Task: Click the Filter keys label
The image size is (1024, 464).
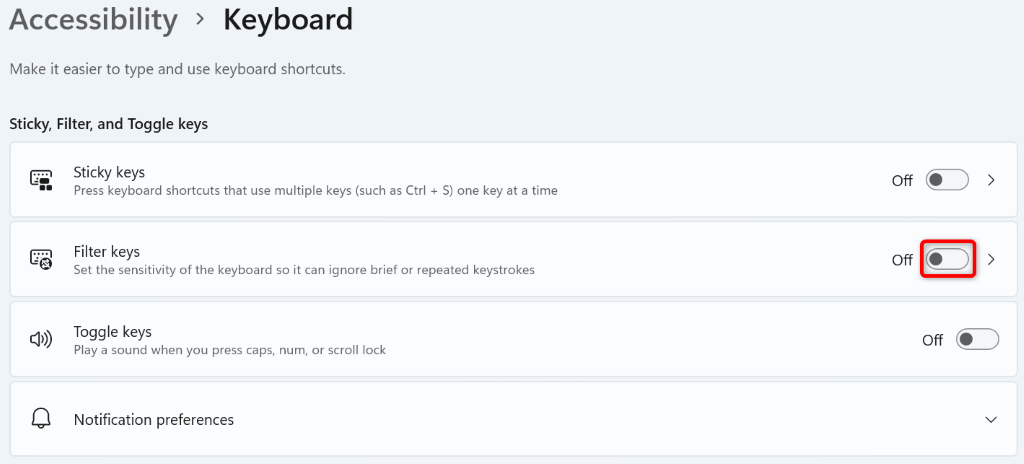Action: pos(107,252)
